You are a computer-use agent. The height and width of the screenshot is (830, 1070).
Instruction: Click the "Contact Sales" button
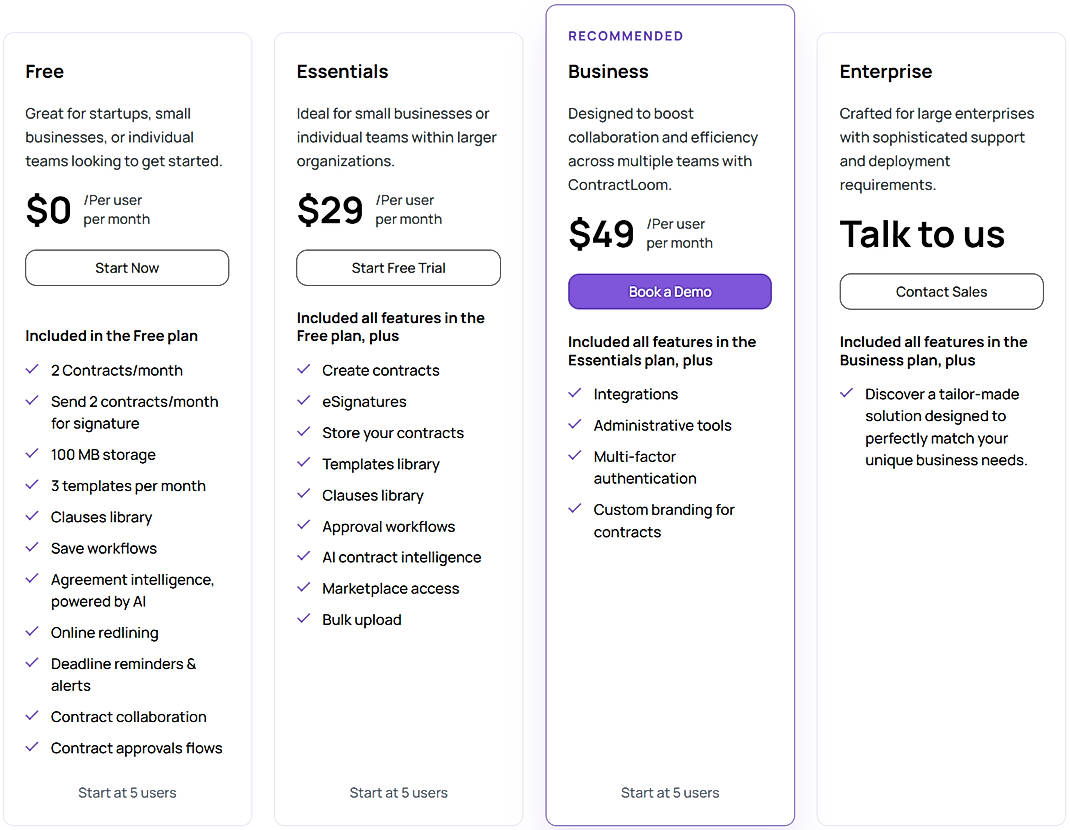point(941,291)
